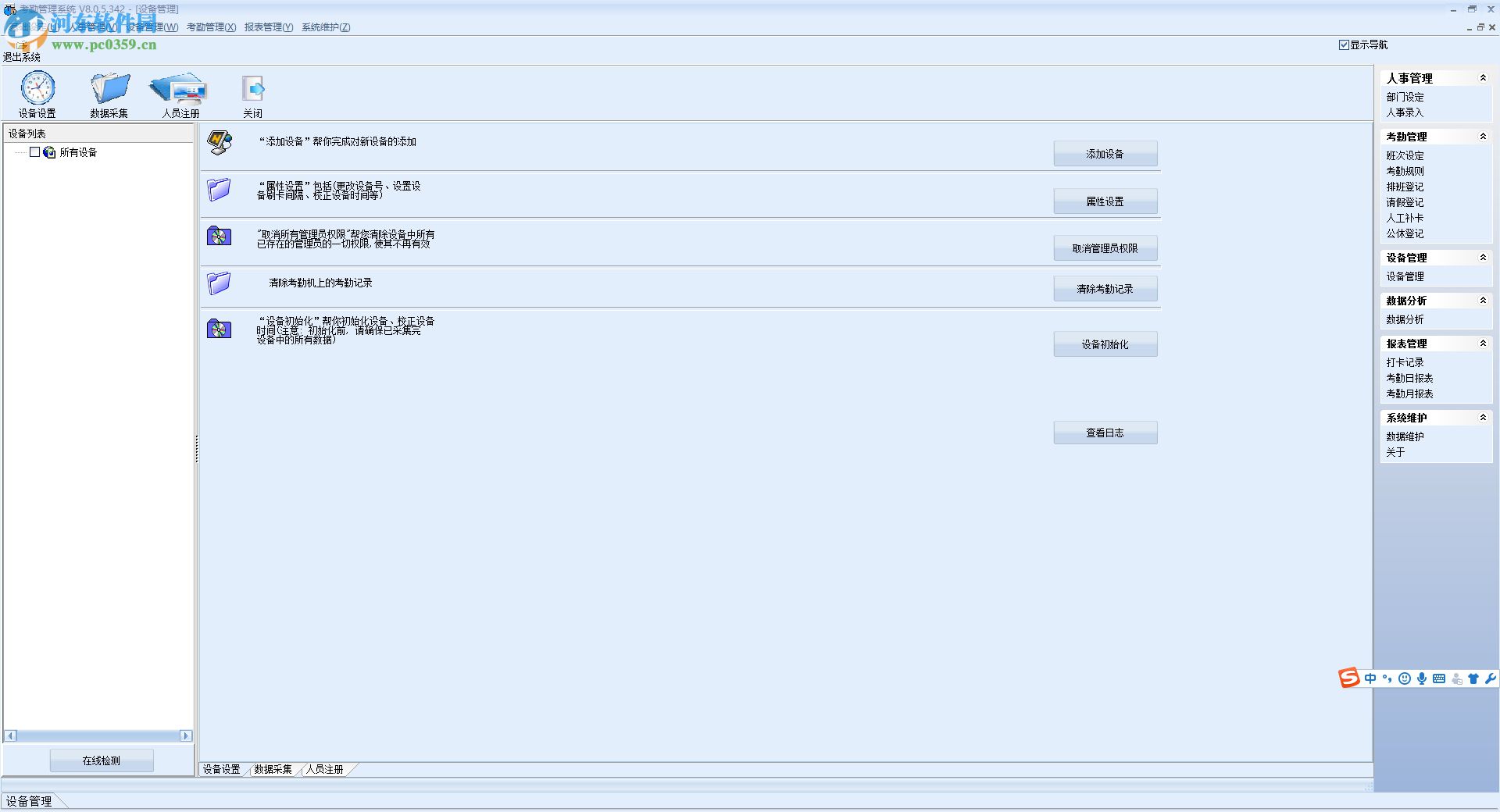
Task: Open the 班次设定 navigation link
Action: tap(1405, 155)
